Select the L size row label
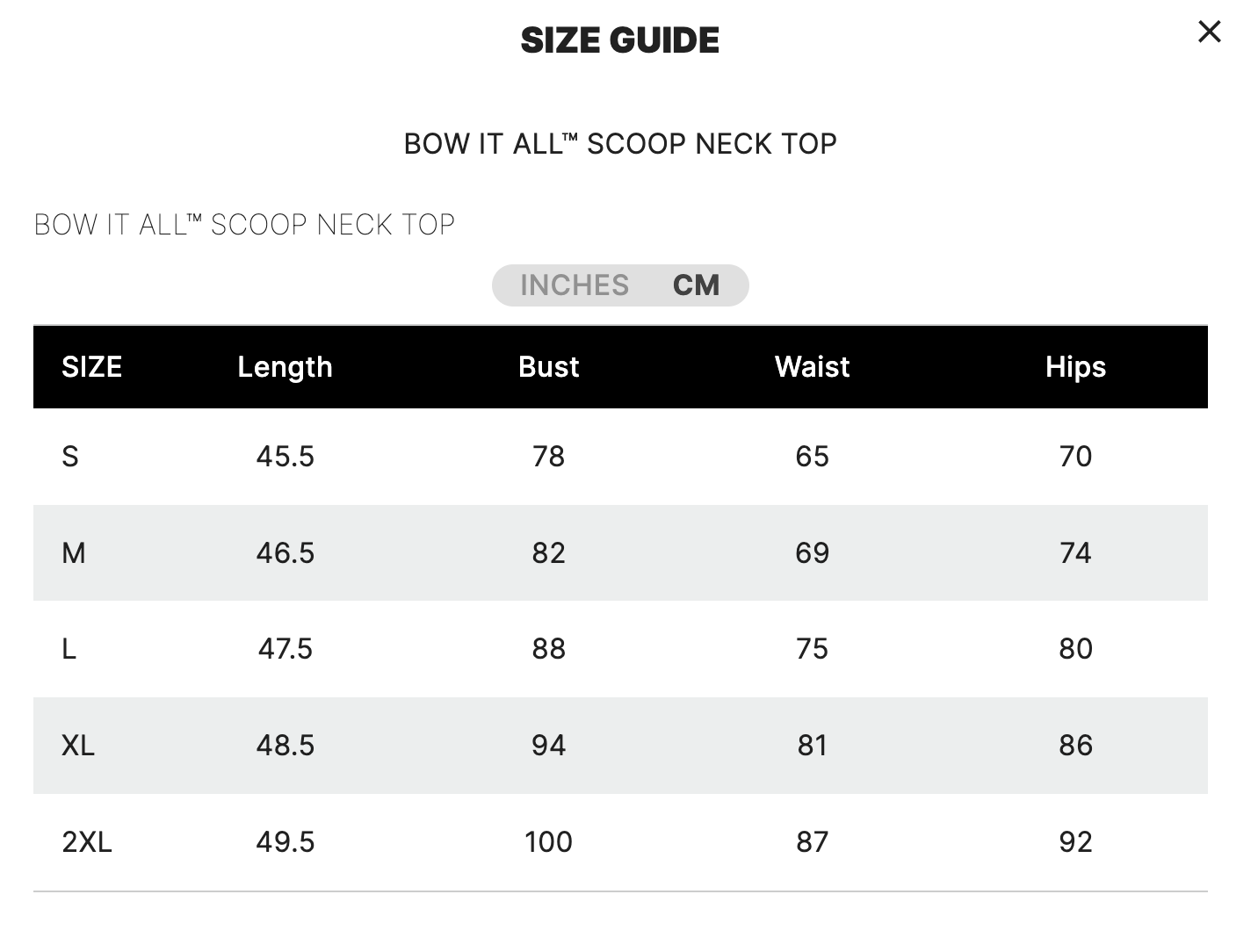The image size is (1258, 952). click(x=69, y=649)
